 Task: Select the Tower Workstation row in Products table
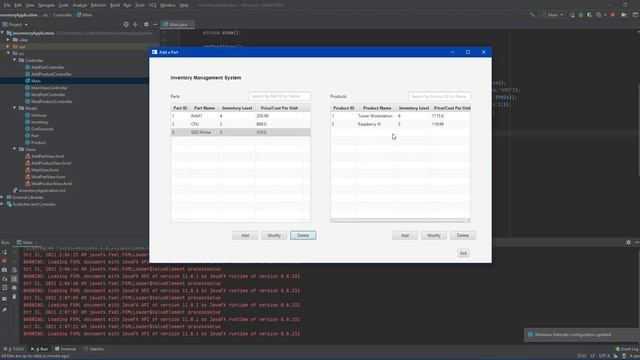[400, 116]
